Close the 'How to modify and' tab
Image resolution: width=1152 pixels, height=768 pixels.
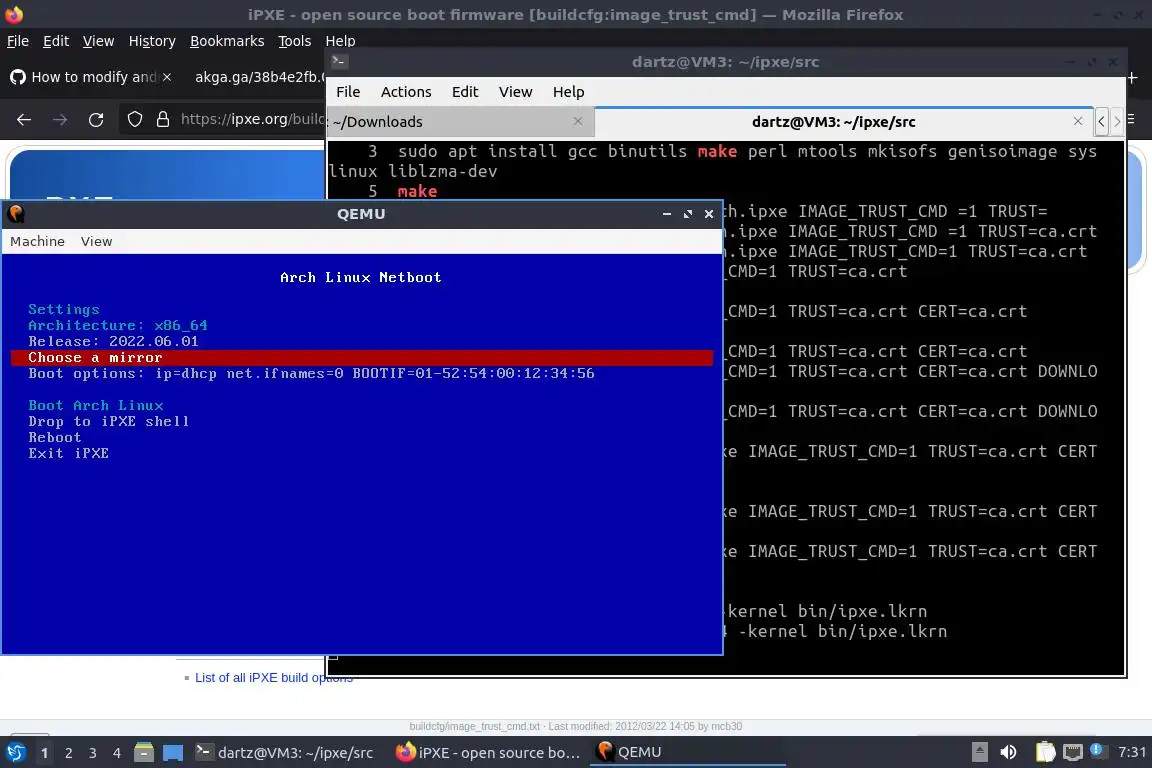(x=167, y=77)
